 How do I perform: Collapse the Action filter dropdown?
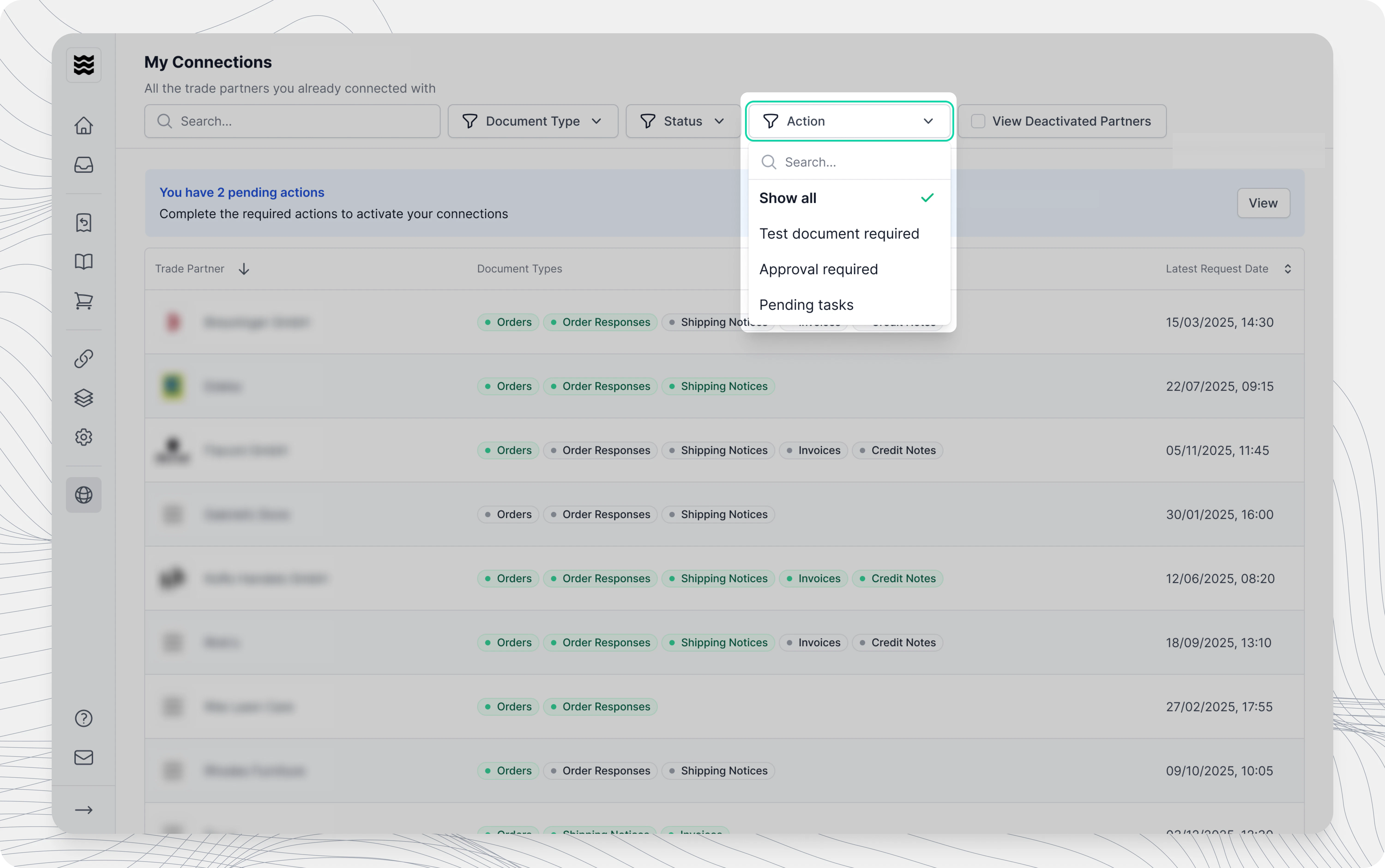click(849, 121)
